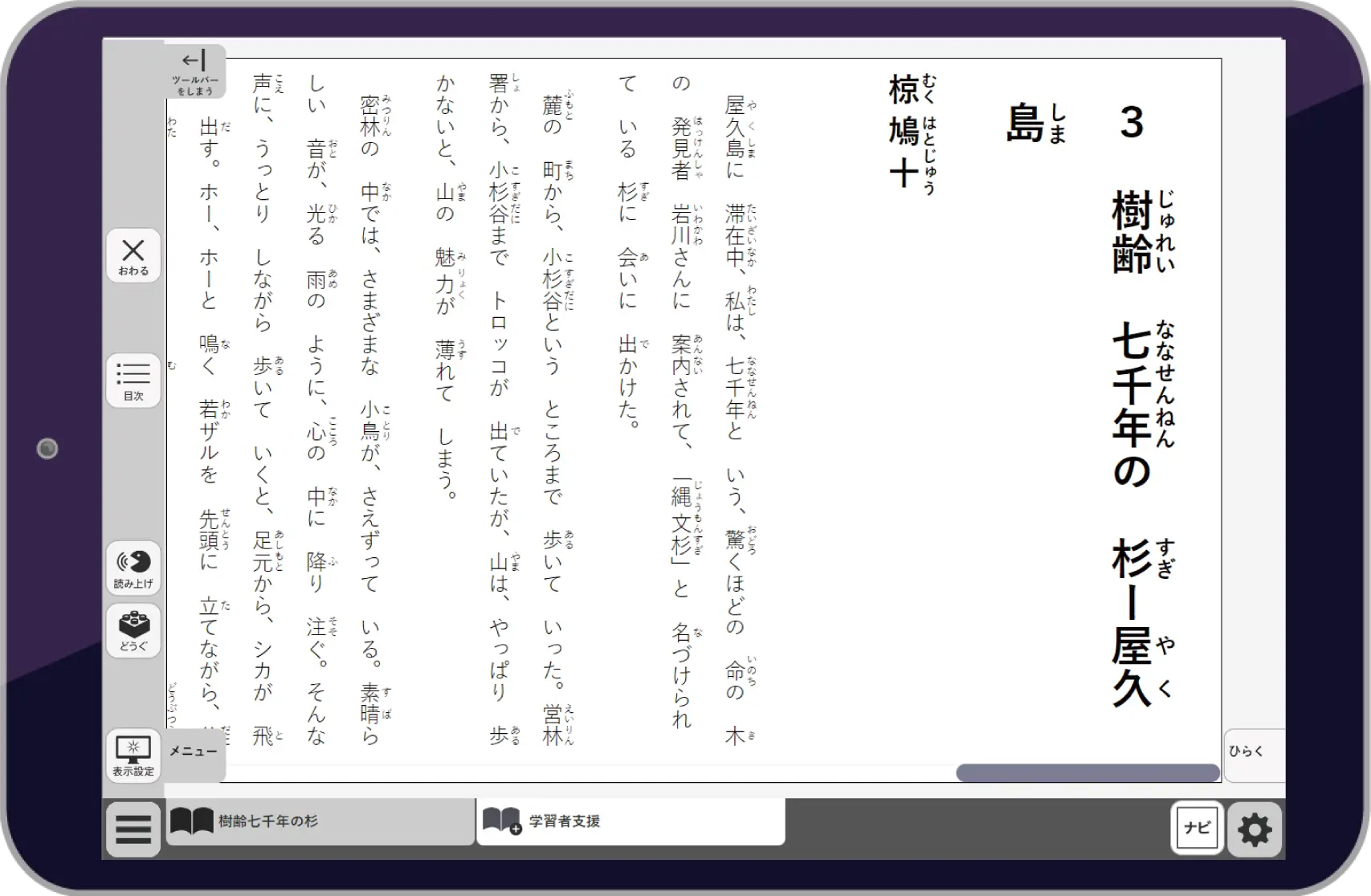
Task: Click the line starting 声に、うっとり
Action: 267,409
